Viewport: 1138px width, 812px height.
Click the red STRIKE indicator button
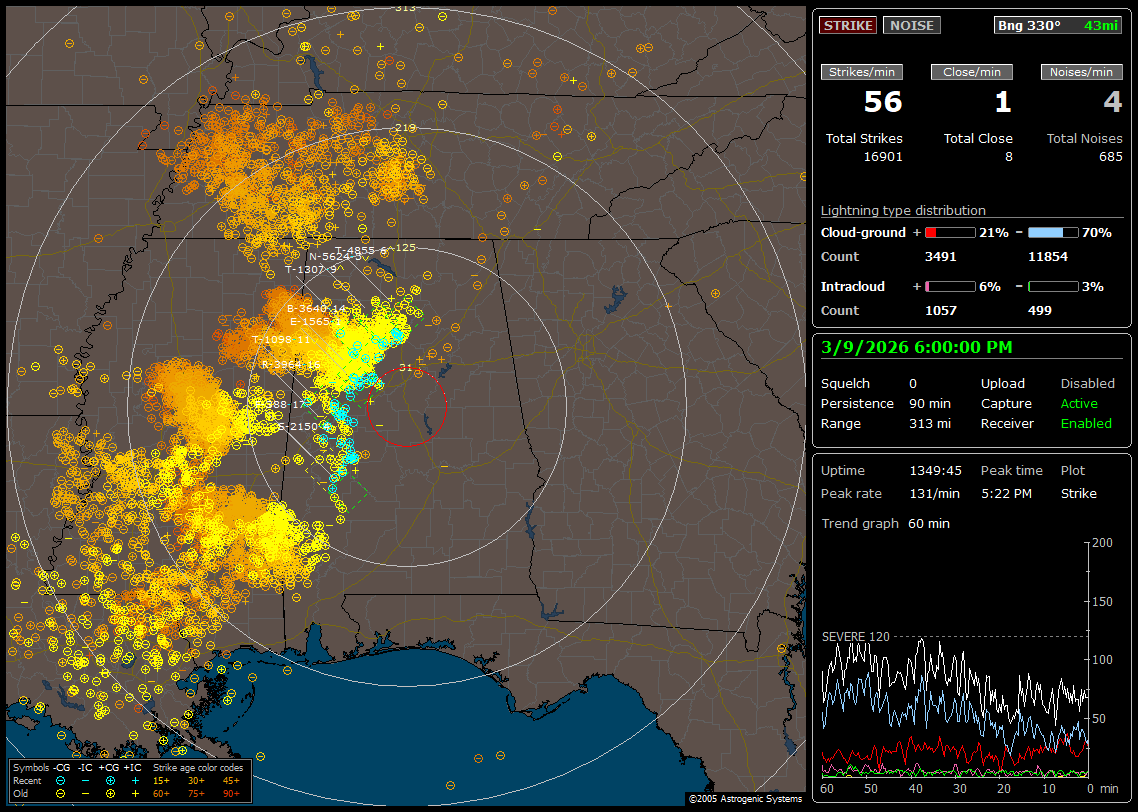point(848,25)
